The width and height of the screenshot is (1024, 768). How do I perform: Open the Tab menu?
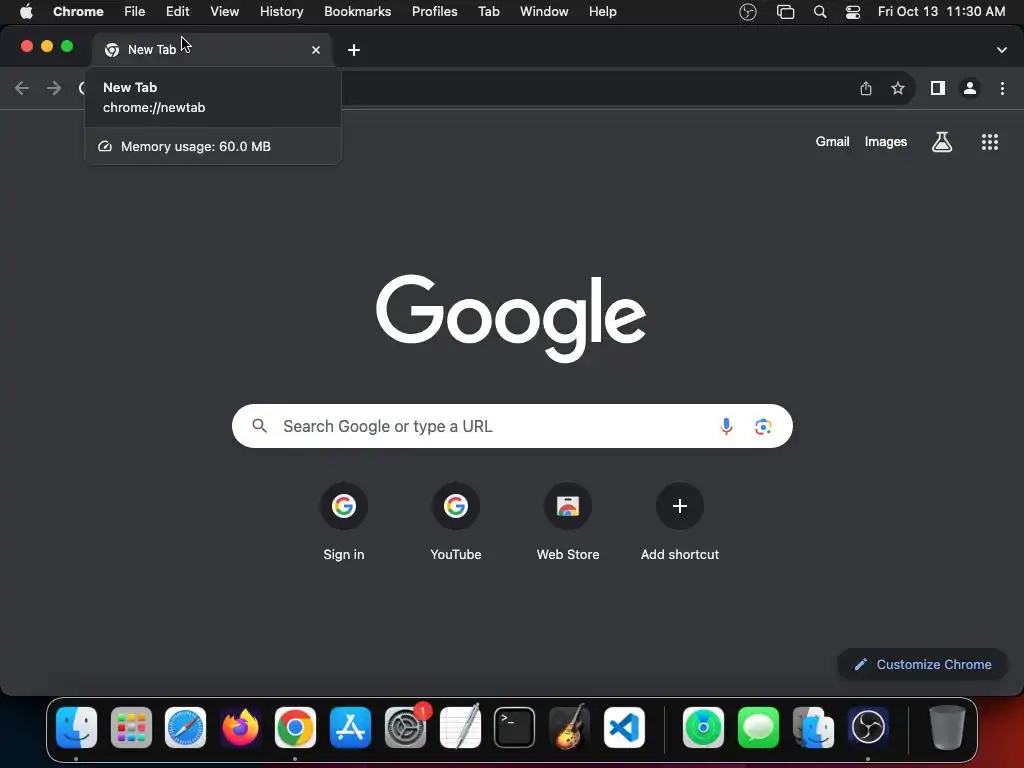488,12
